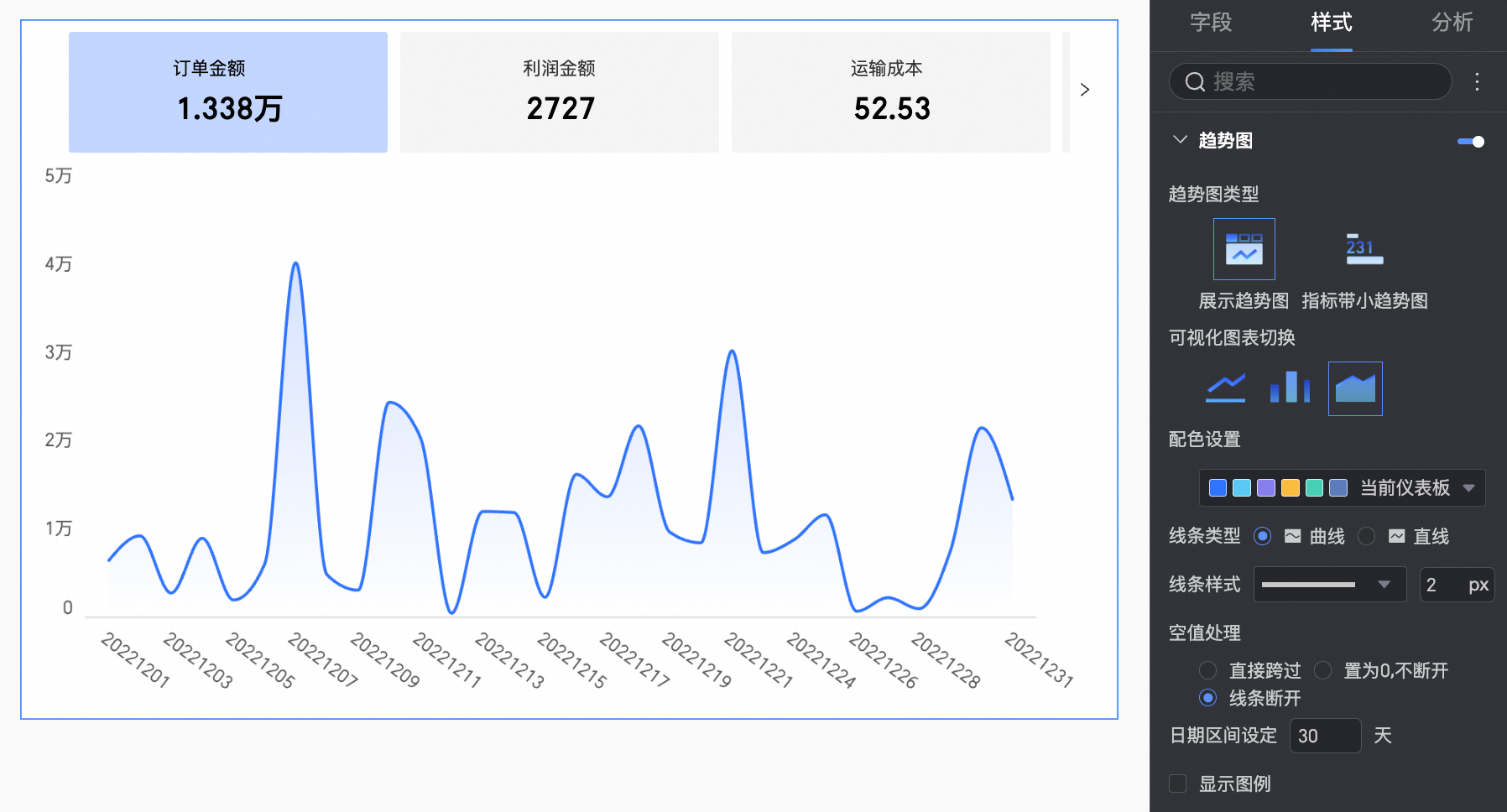Select the 利润金额 metric card
This screenshot has height=812, width=1507.
559,92
